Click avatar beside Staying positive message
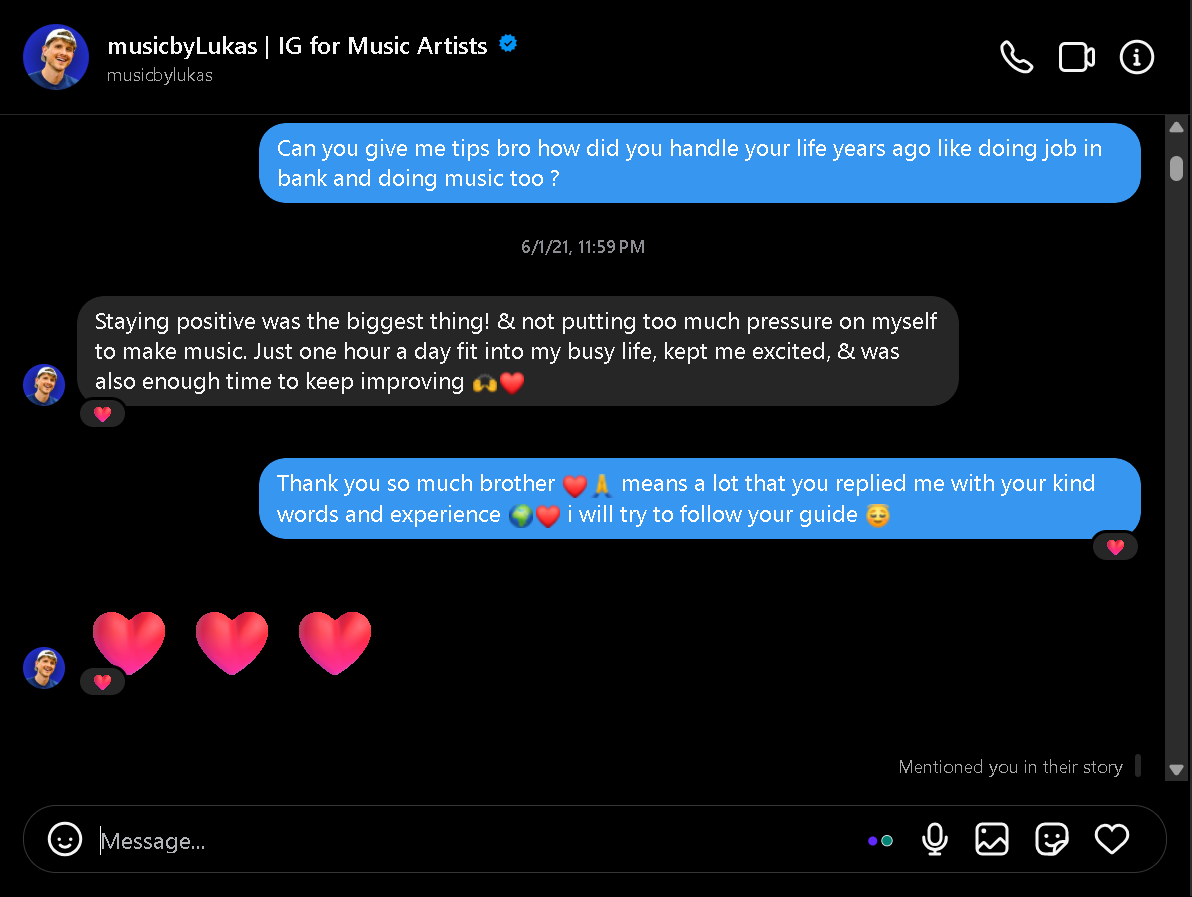Viewport: 1192px width, 897px height. click(x=44, y=385)
